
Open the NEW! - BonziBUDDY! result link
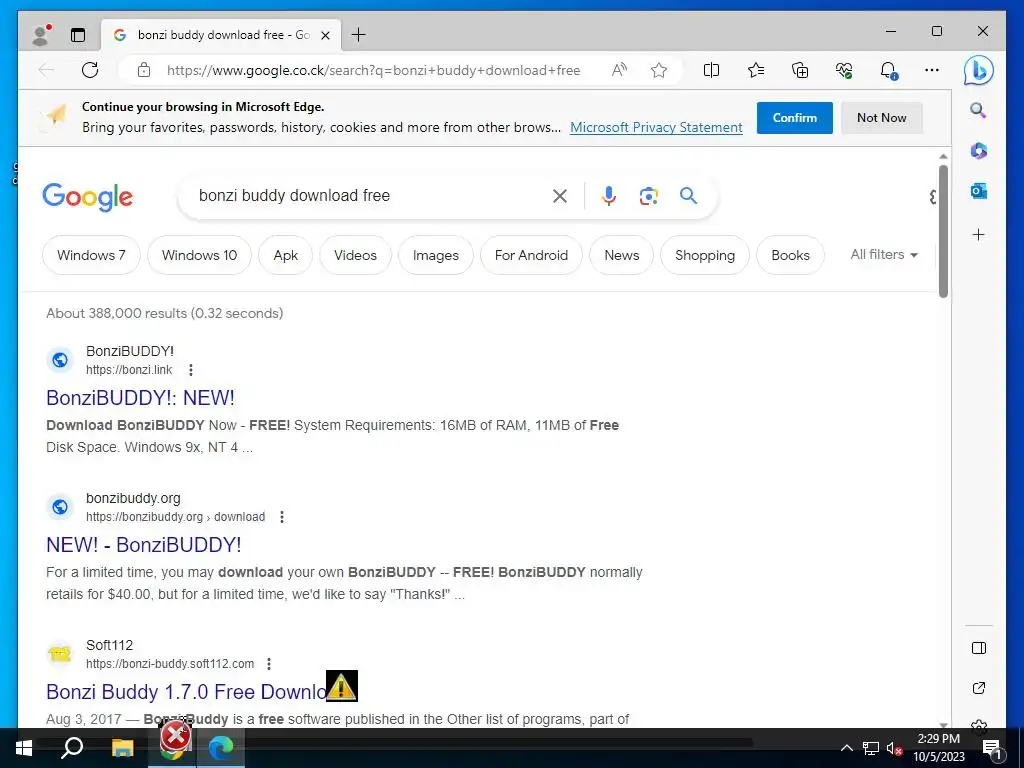point(144,545)
